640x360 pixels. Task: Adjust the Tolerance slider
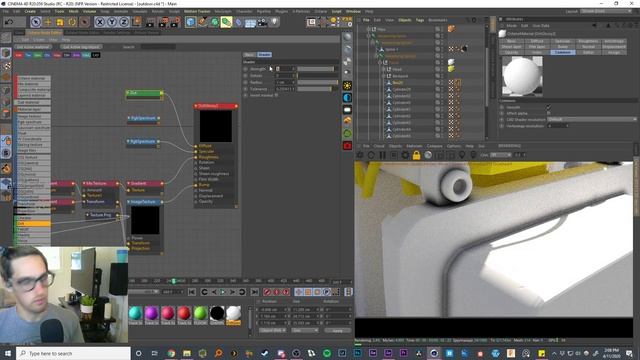tap(317, 89)
